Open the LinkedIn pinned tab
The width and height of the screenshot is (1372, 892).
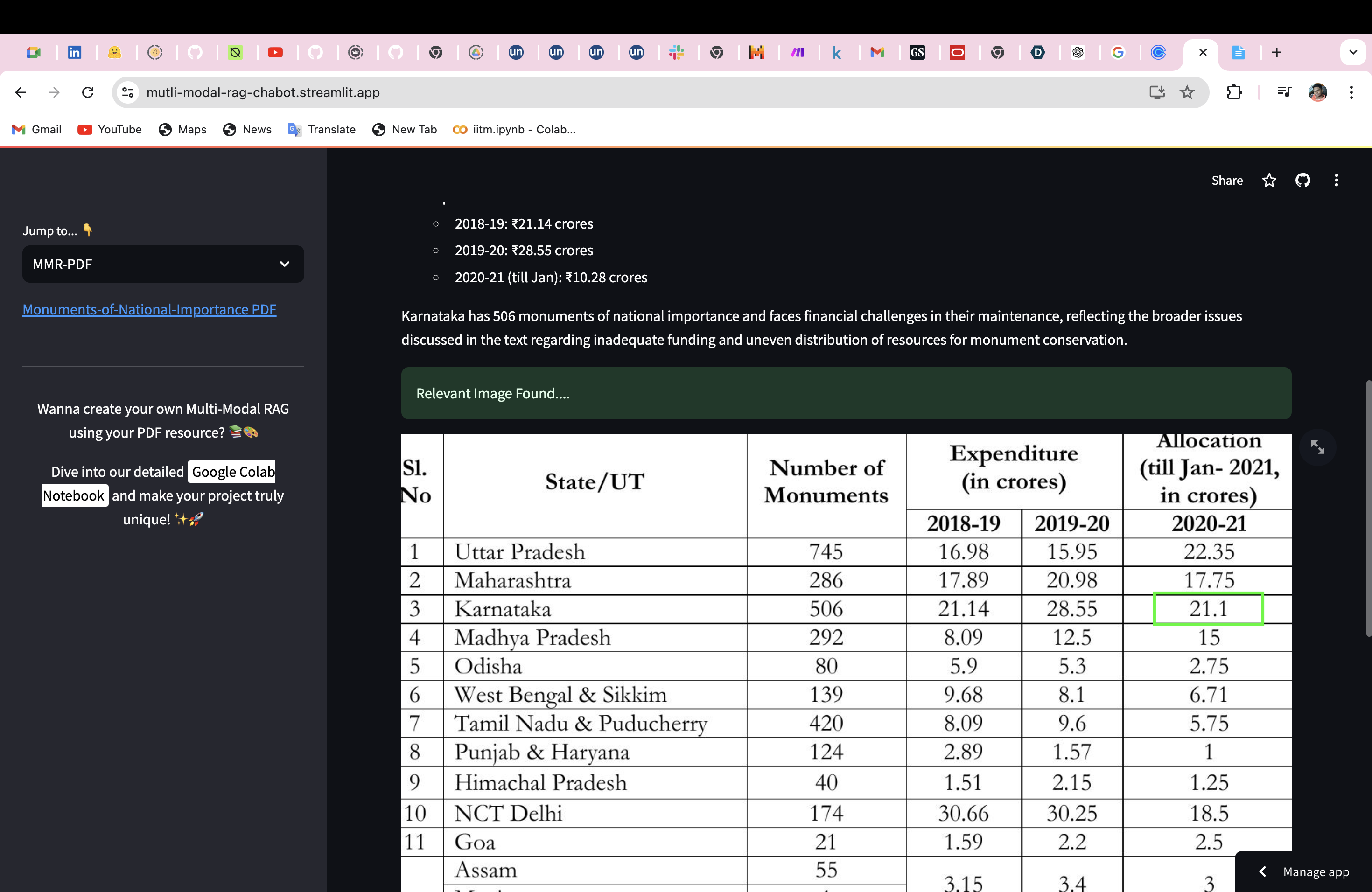[x=76, y=52]
